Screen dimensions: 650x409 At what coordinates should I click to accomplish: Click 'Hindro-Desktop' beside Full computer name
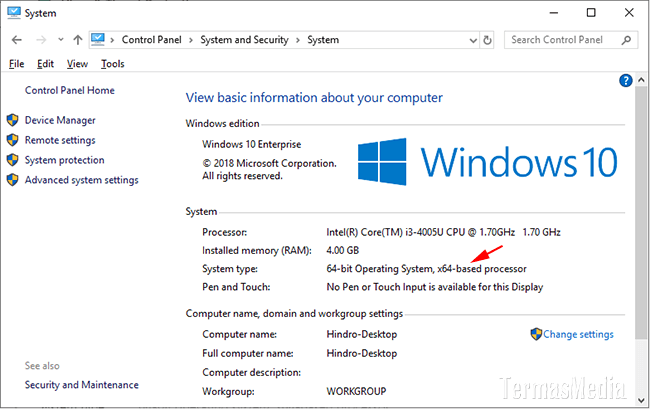coord(361,353)
